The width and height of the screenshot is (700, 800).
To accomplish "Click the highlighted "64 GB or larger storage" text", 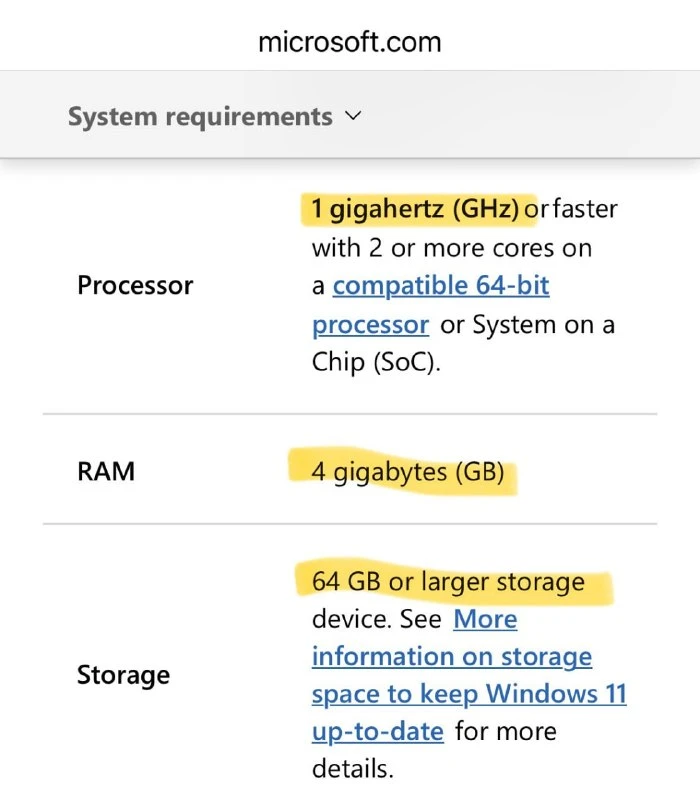I will click(x=448, y=582).
